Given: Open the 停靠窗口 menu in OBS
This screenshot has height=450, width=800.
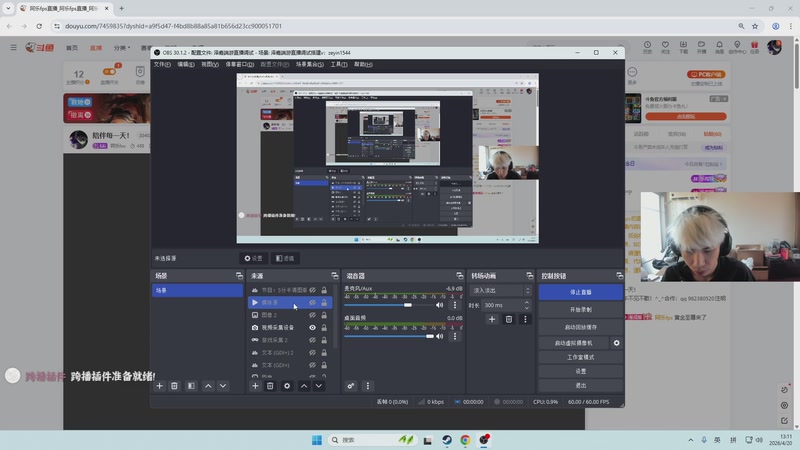Looking at the screenshot, I should [x=240, y=64].
